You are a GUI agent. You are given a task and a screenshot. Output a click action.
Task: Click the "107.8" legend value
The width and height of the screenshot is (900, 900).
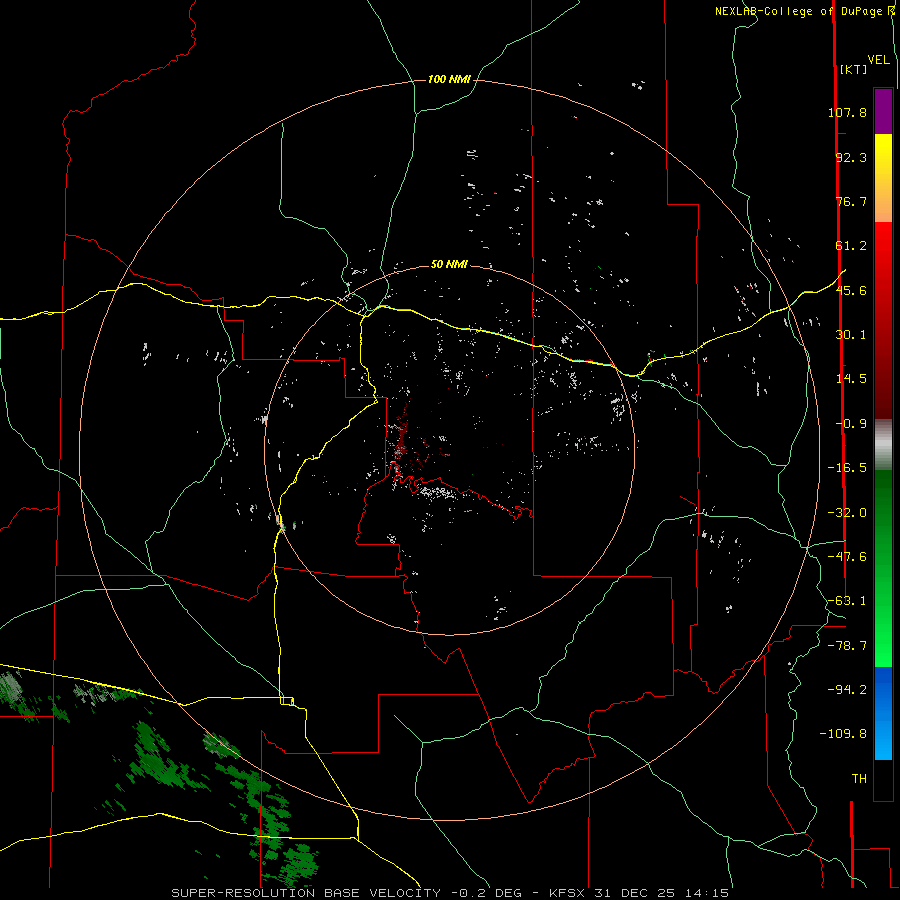coord(847,112)
